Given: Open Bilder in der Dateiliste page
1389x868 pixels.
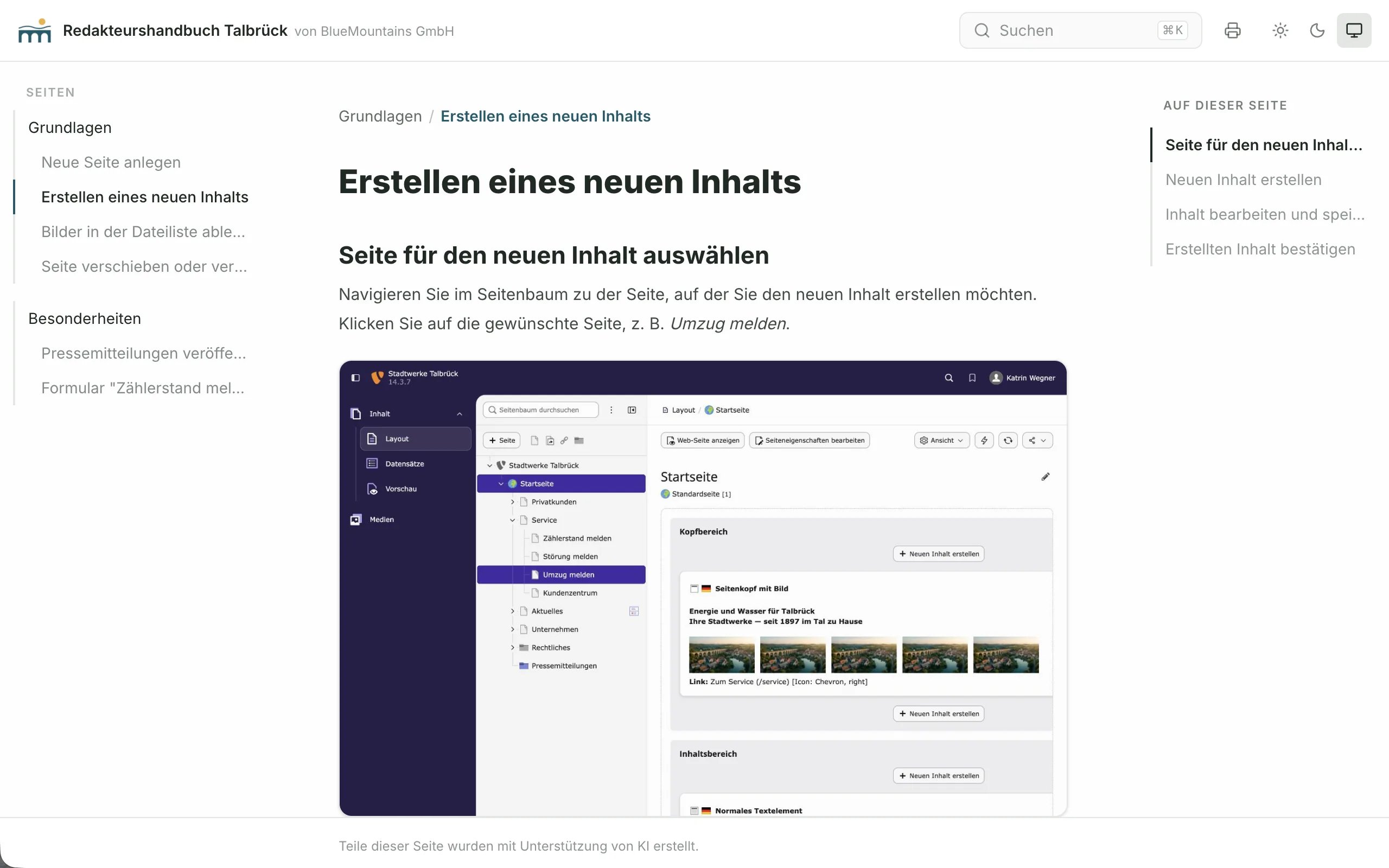Looking at the screenshot, I should point(143,232).
